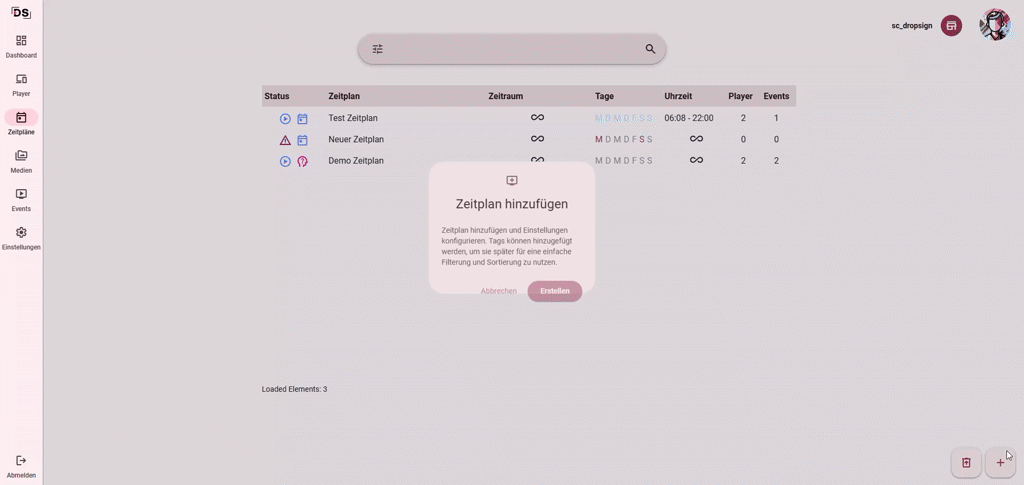1024x485 pixels.
Task: Open the Dashboard page in sidebar
Action: pyautogui.click(x=21, y=41)
